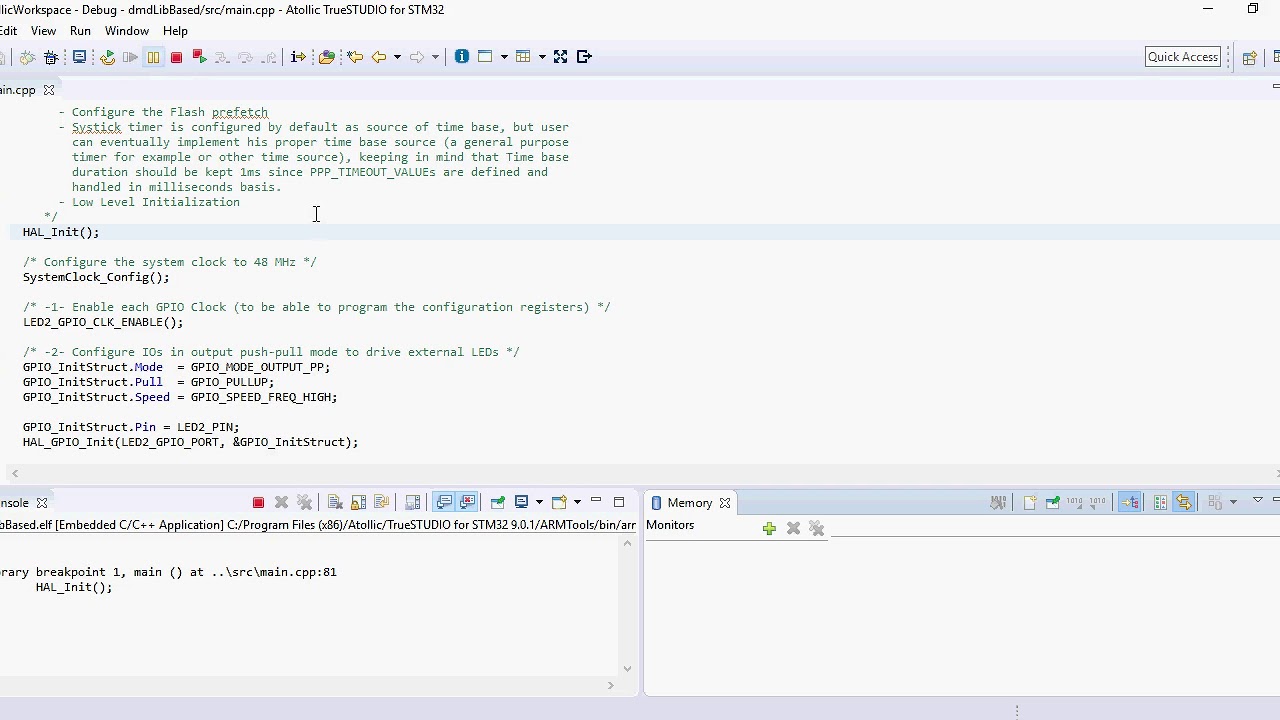Screen dimensions: 1280x720
Task: Click the window layout icon in toolbar
Action: point(485,57)
